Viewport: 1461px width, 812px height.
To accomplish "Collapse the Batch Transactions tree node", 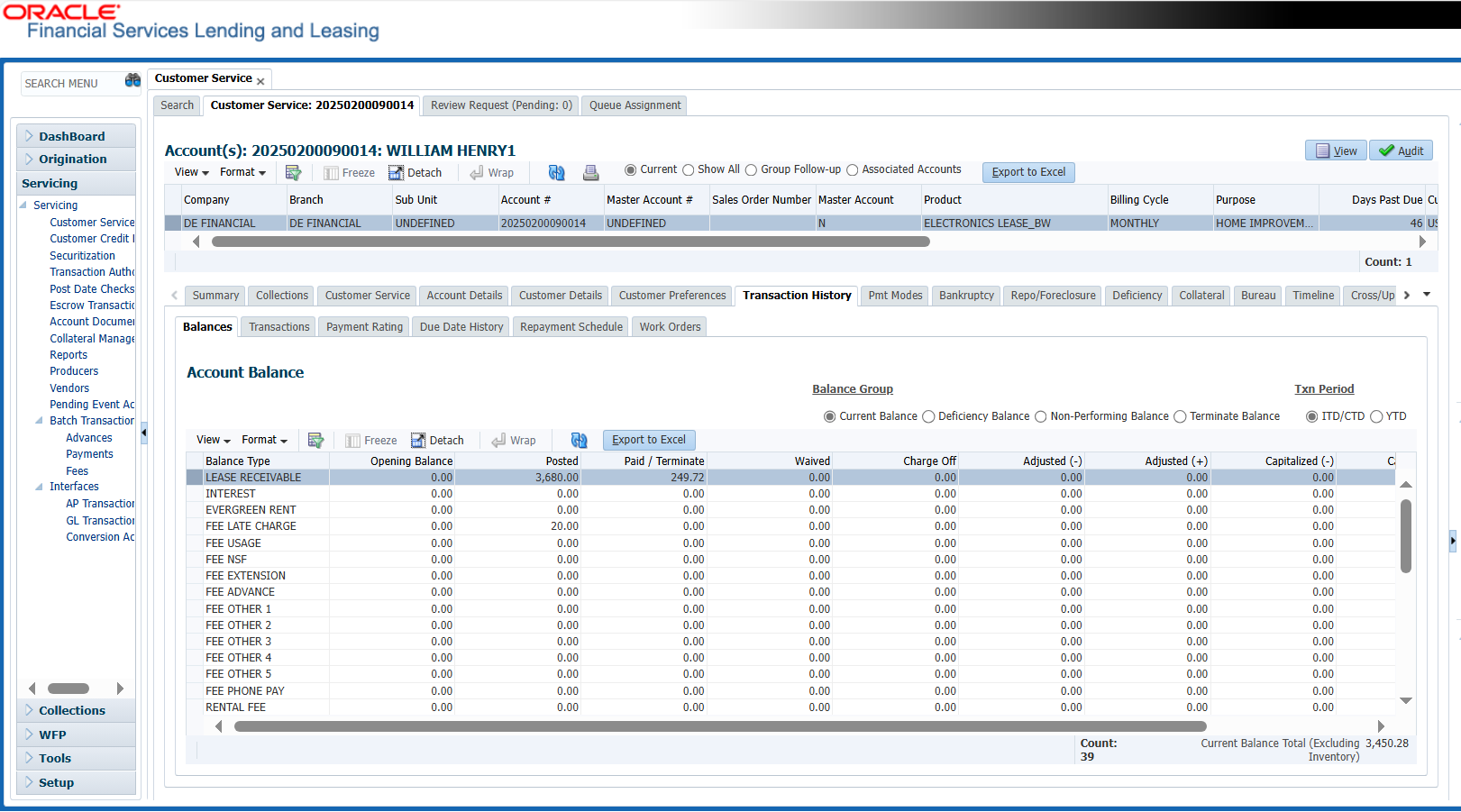I will [39, 421].
